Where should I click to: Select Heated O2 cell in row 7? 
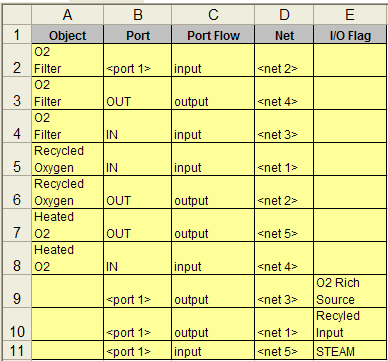pyautogui.click(x=67, y=225)
